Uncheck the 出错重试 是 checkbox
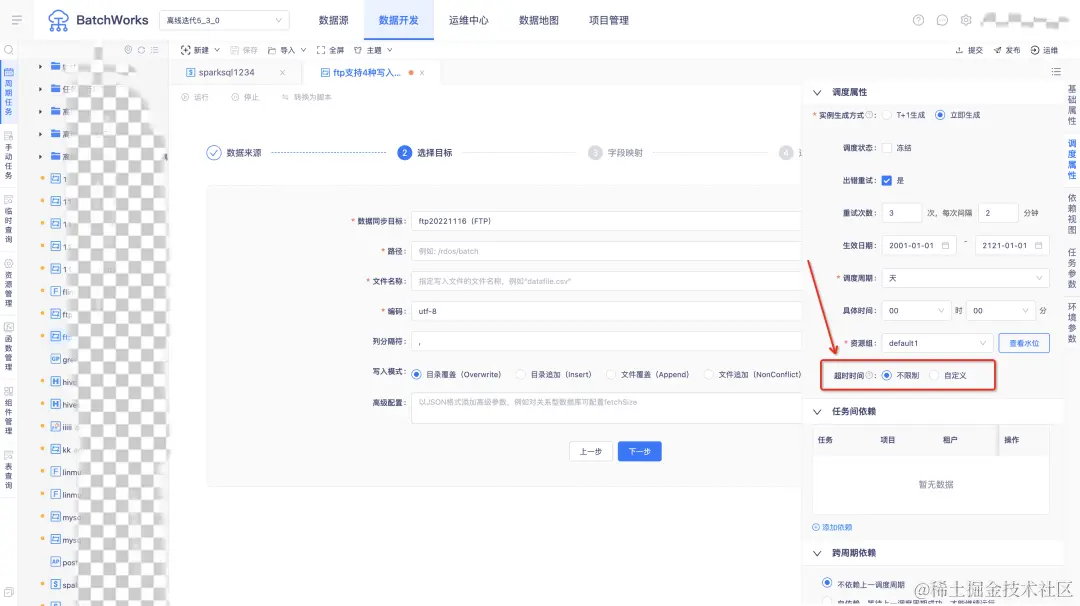 pyautogui.click(x=886, y=180)
